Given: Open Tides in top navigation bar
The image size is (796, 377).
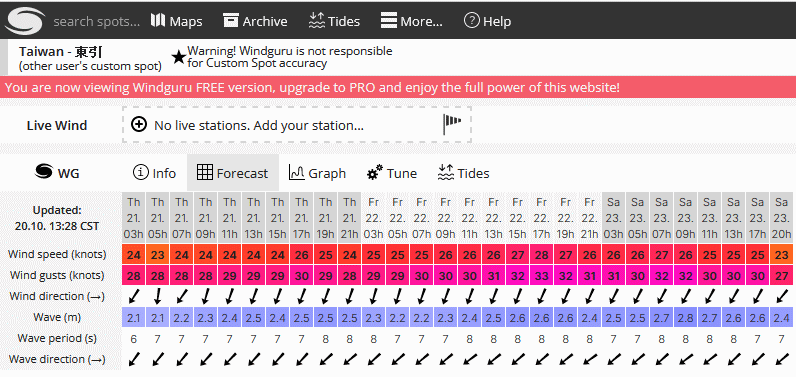Looking at the screenshot, I should (x=335, y=21).
